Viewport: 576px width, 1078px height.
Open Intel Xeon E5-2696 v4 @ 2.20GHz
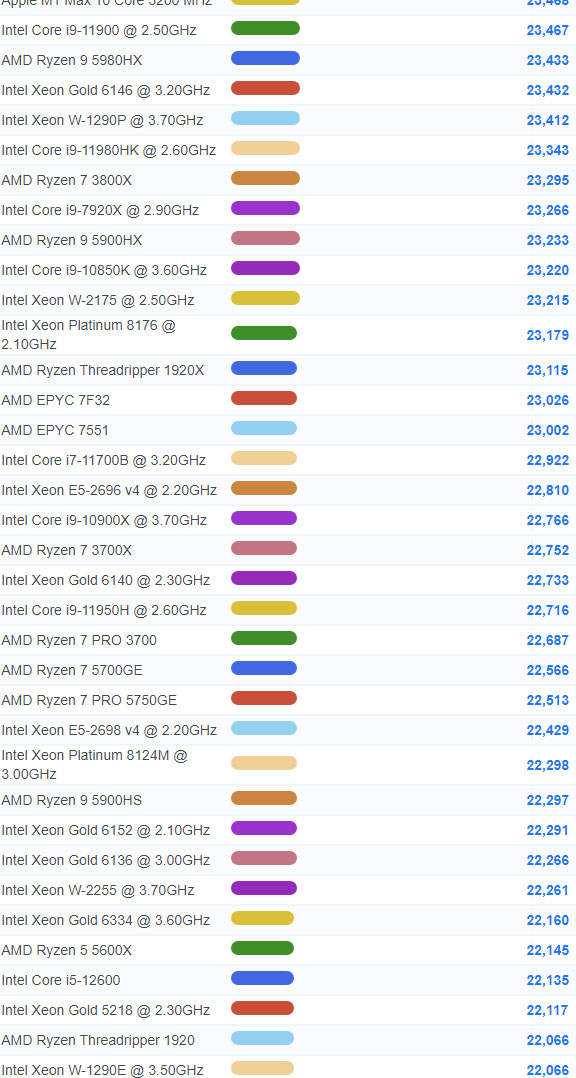click(x=109, y=490)
